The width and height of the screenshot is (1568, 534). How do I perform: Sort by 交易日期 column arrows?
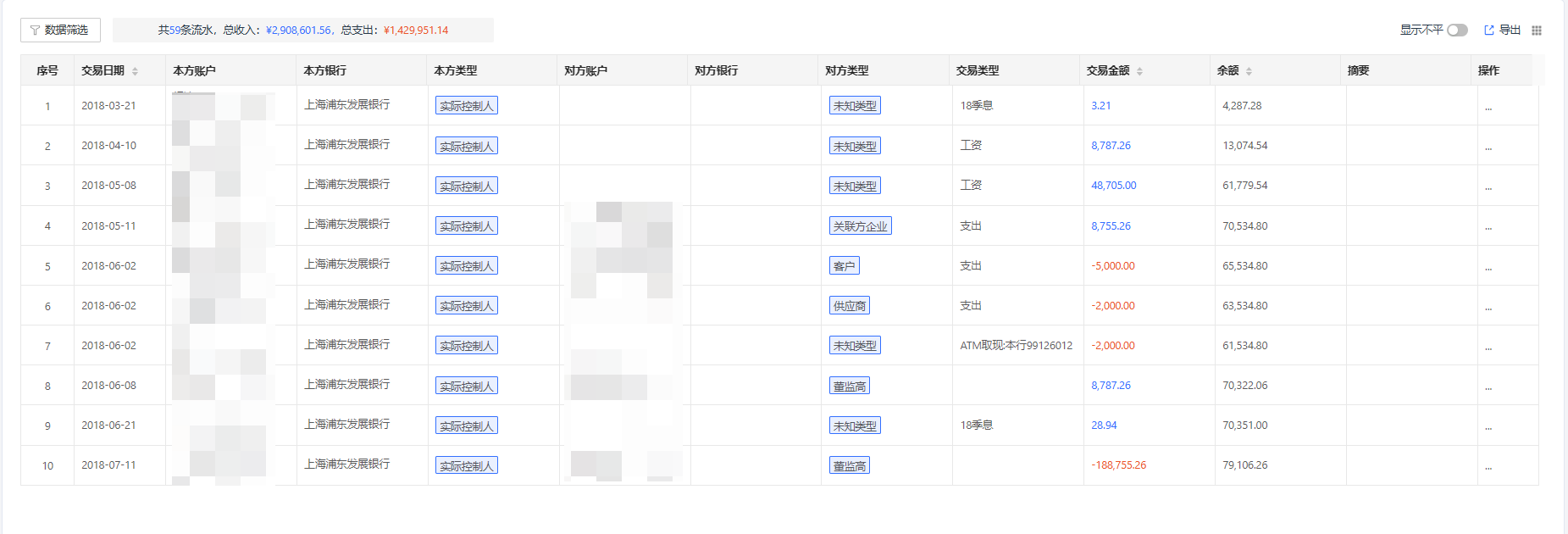coord(135,71)
